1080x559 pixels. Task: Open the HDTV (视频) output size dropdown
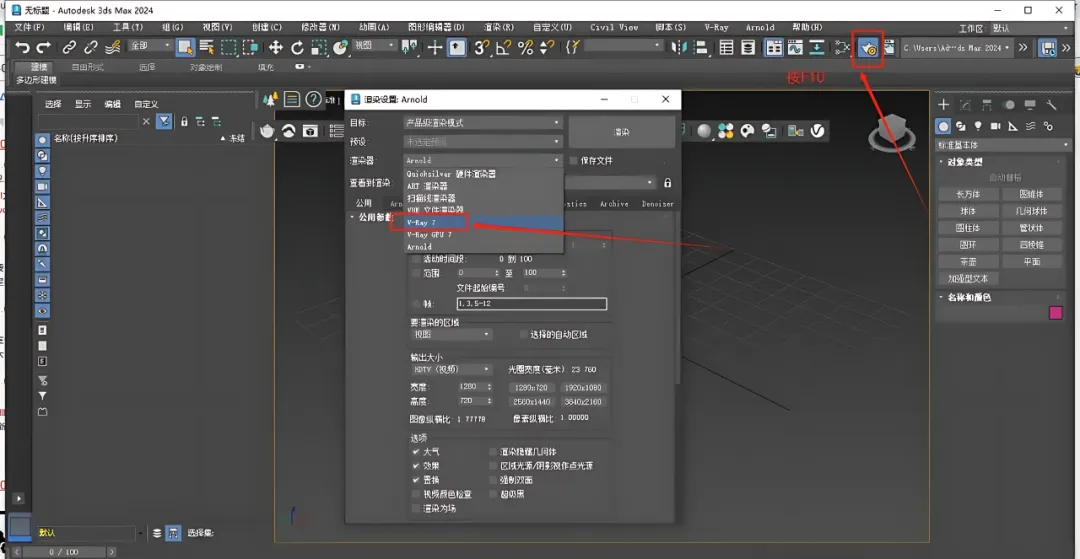(x=451, y=369)
